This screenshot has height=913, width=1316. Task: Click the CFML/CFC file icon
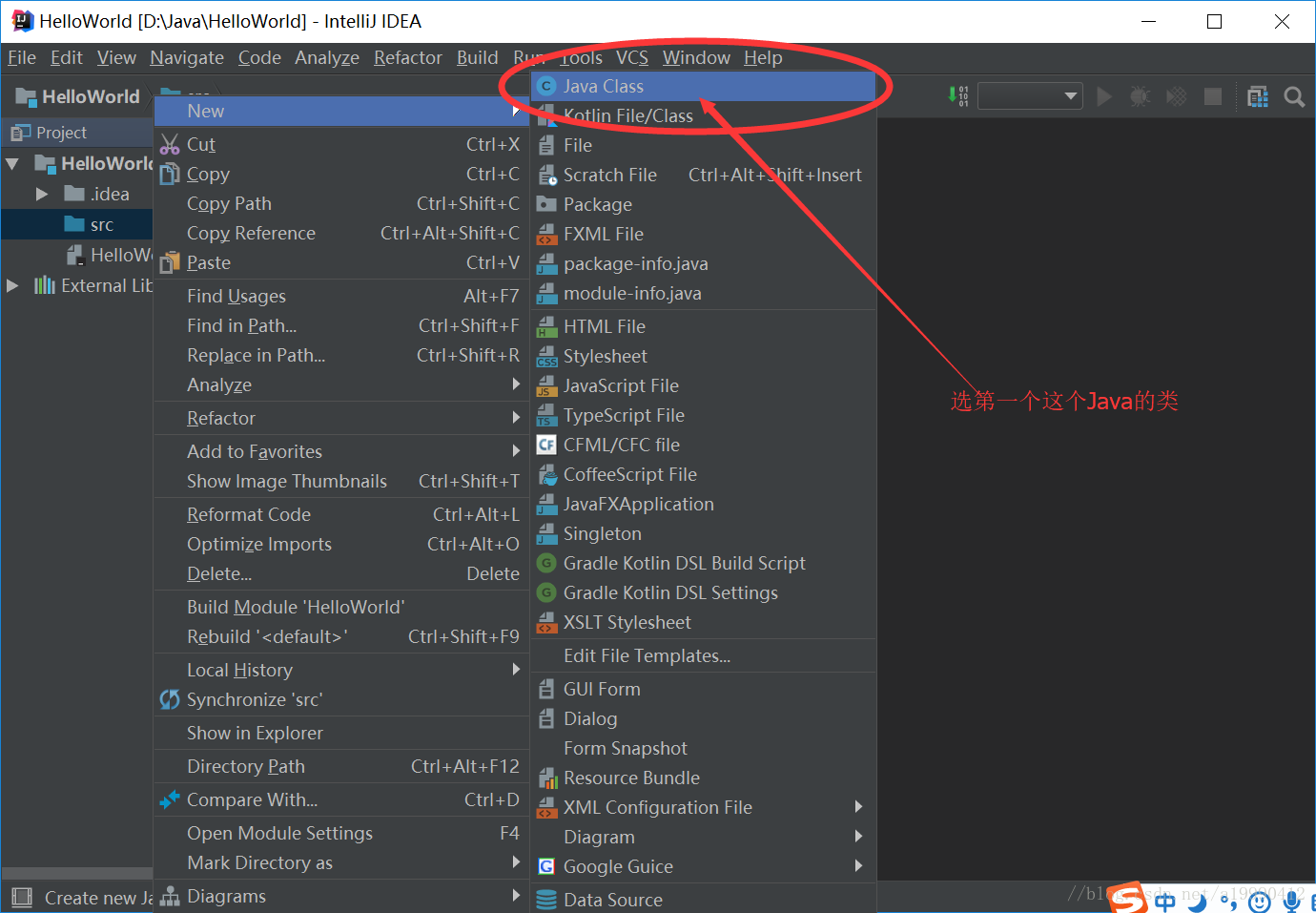click(x=546, y=445)
